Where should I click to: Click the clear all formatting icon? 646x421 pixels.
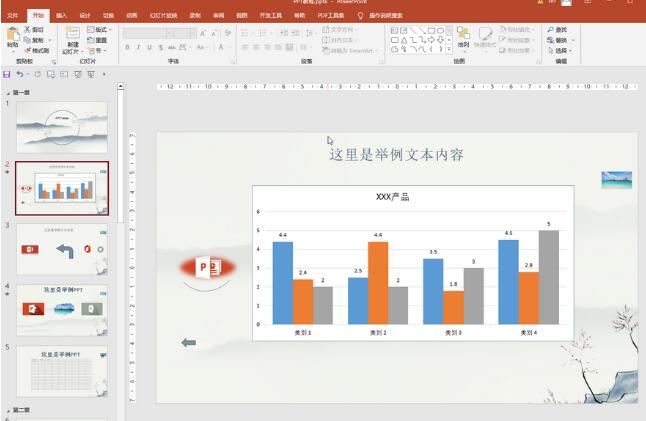pos(227,33)
